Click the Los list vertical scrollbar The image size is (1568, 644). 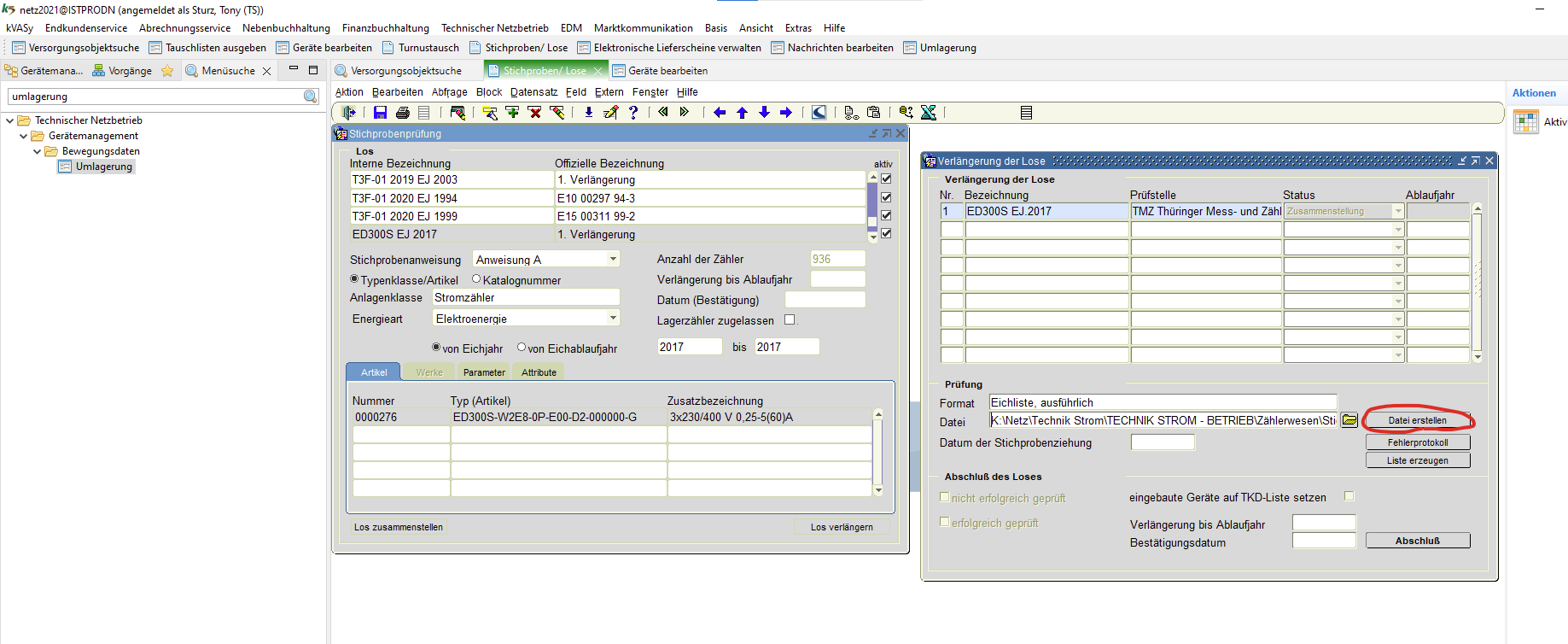coord(872,205)
